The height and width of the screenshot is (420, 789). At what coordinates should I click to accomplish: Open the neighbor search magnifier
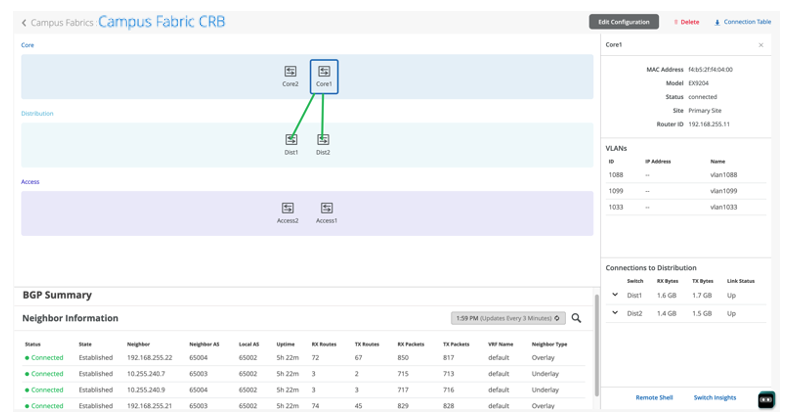pyautogui.click(x=577, y=318)
